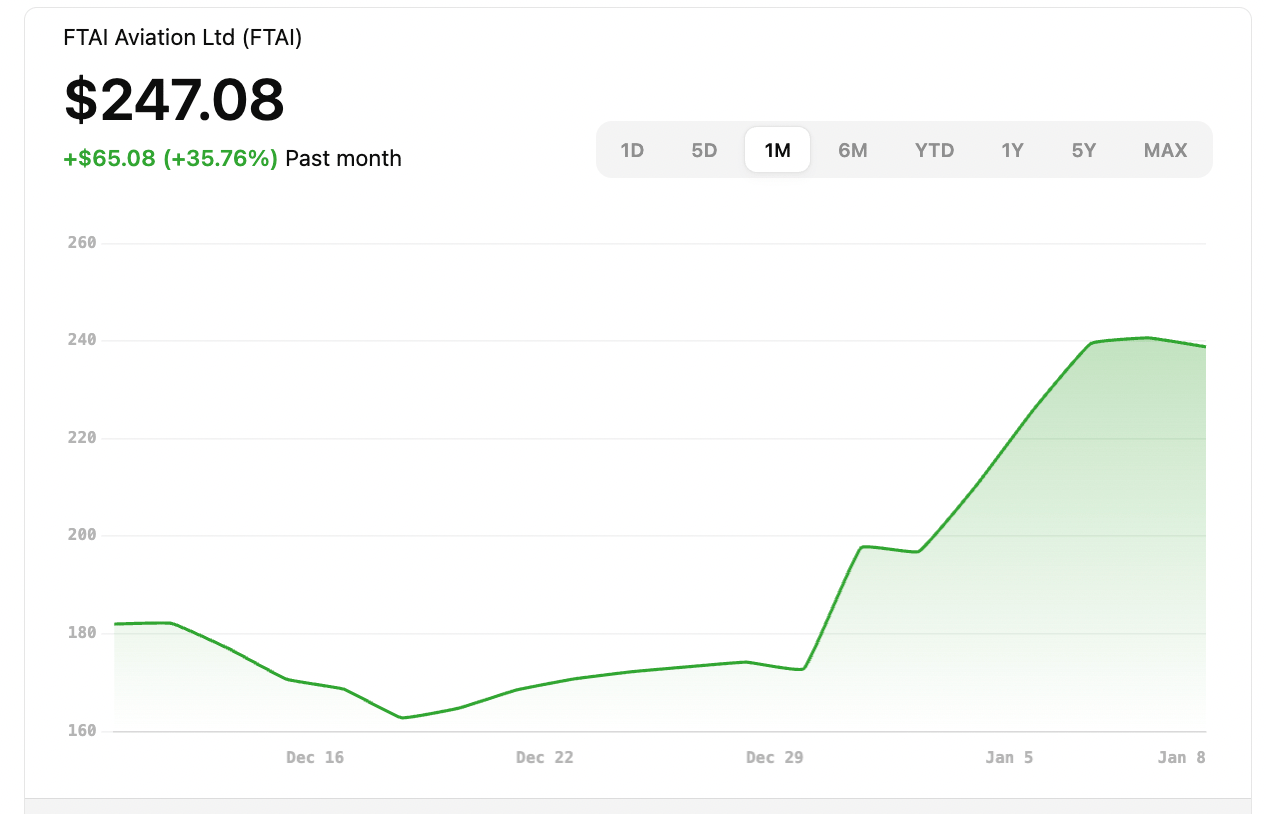Click the 180 y-axis label
The image size is (1266, 814).
pos(83,633)
